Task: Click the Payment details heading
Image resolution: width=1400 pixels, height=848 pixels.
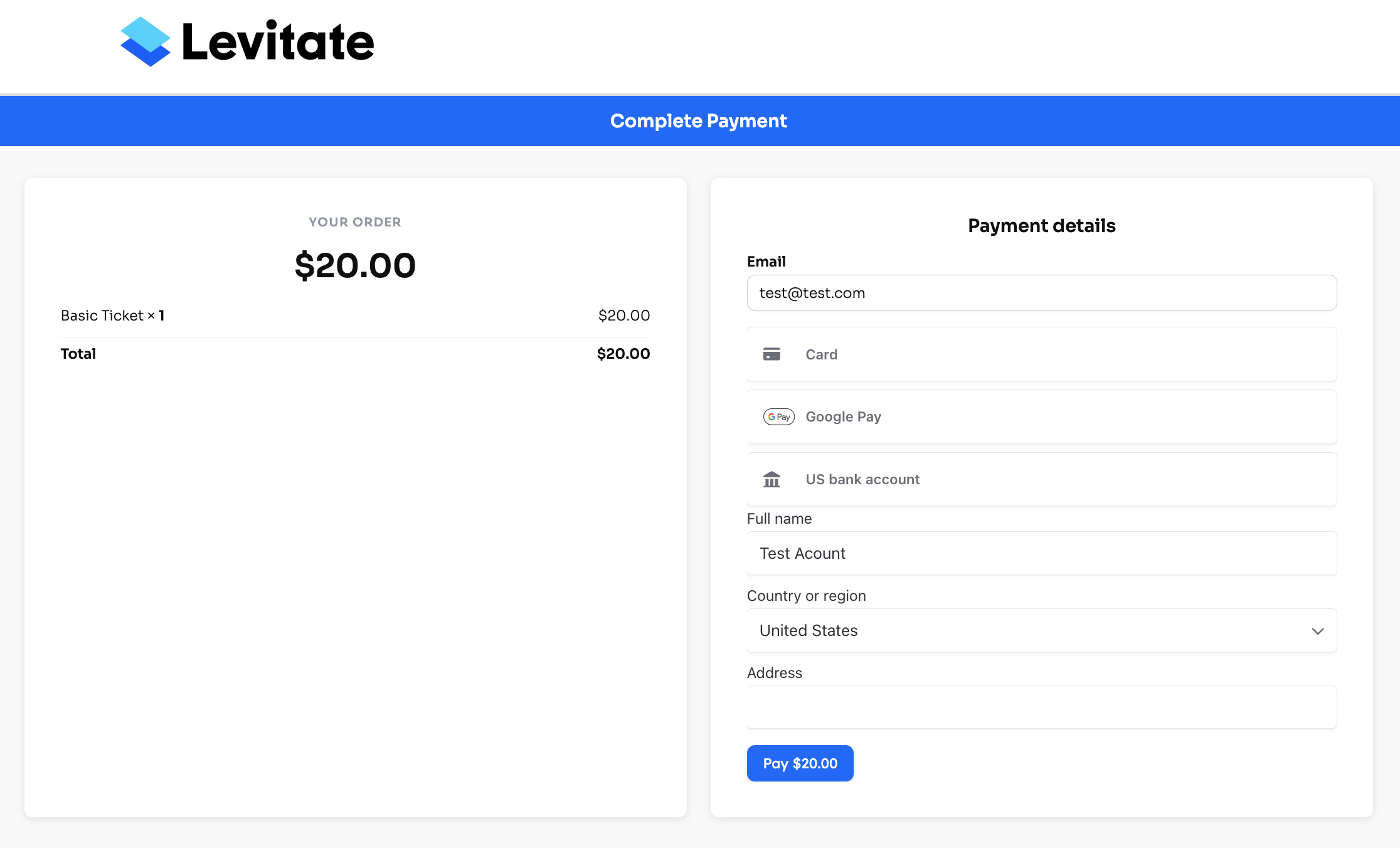Action: pyautogui.click(x=1041, y=226)
